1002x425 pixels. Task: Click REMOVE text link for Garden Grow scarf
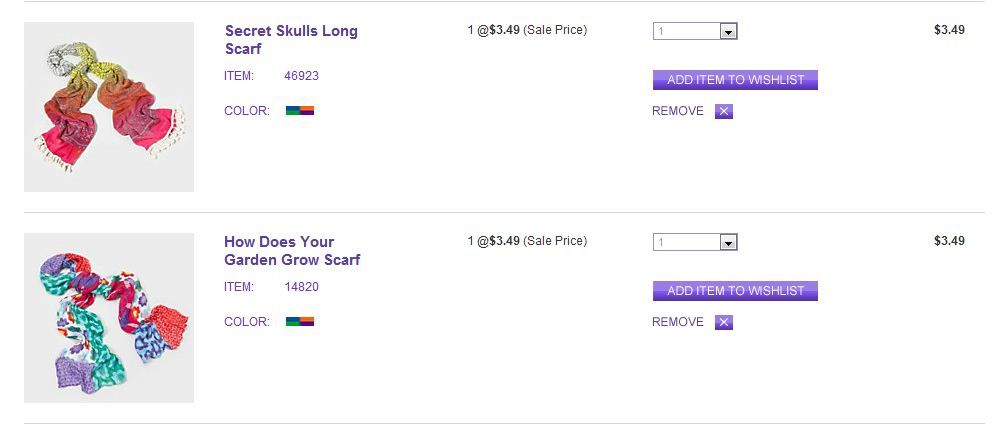point(677,322)
